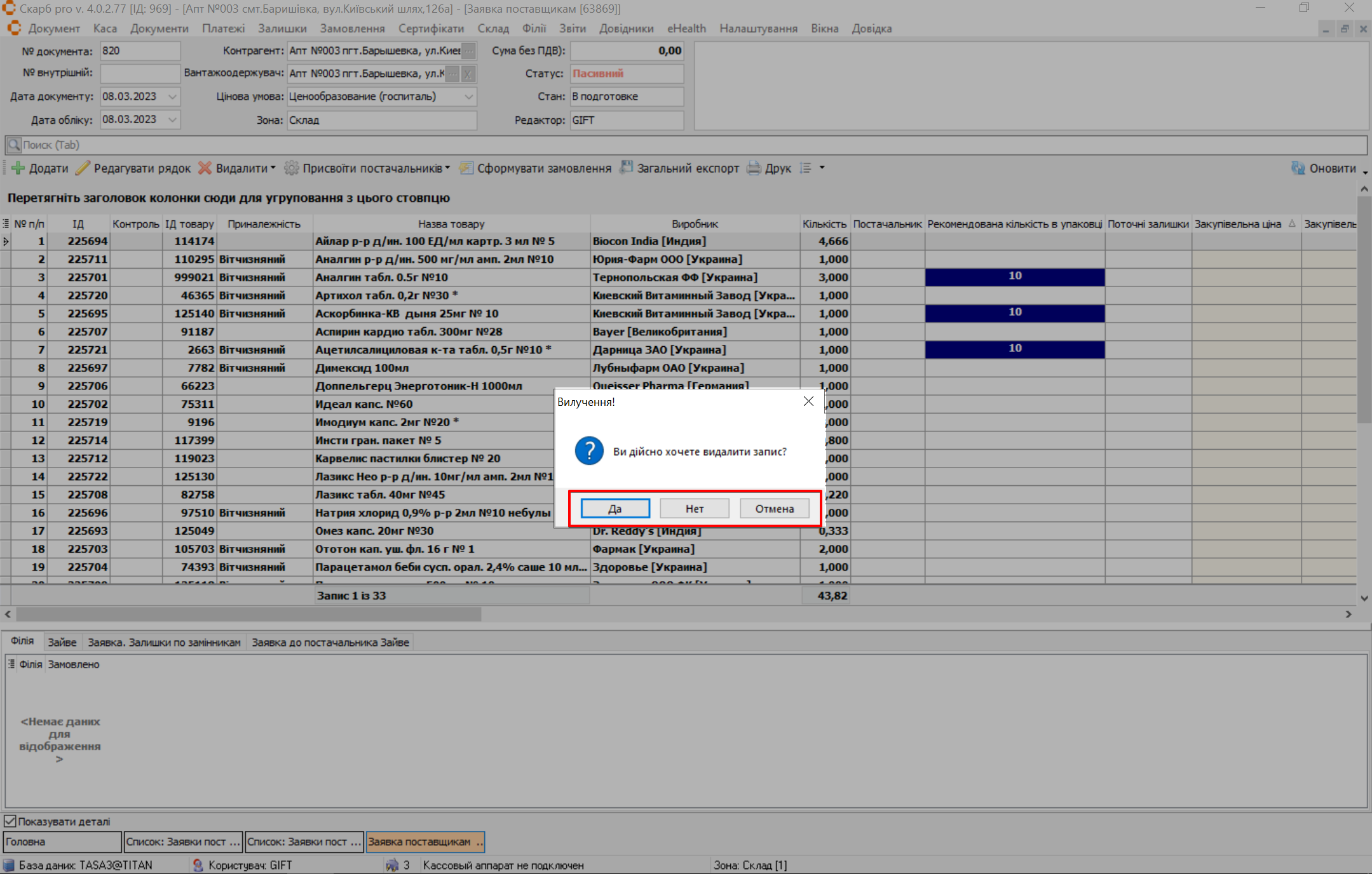The height and width of the screenshot is (874, 1372).
Task: Click the Оновити refresh icon
Action: (x=1298, y=168)
